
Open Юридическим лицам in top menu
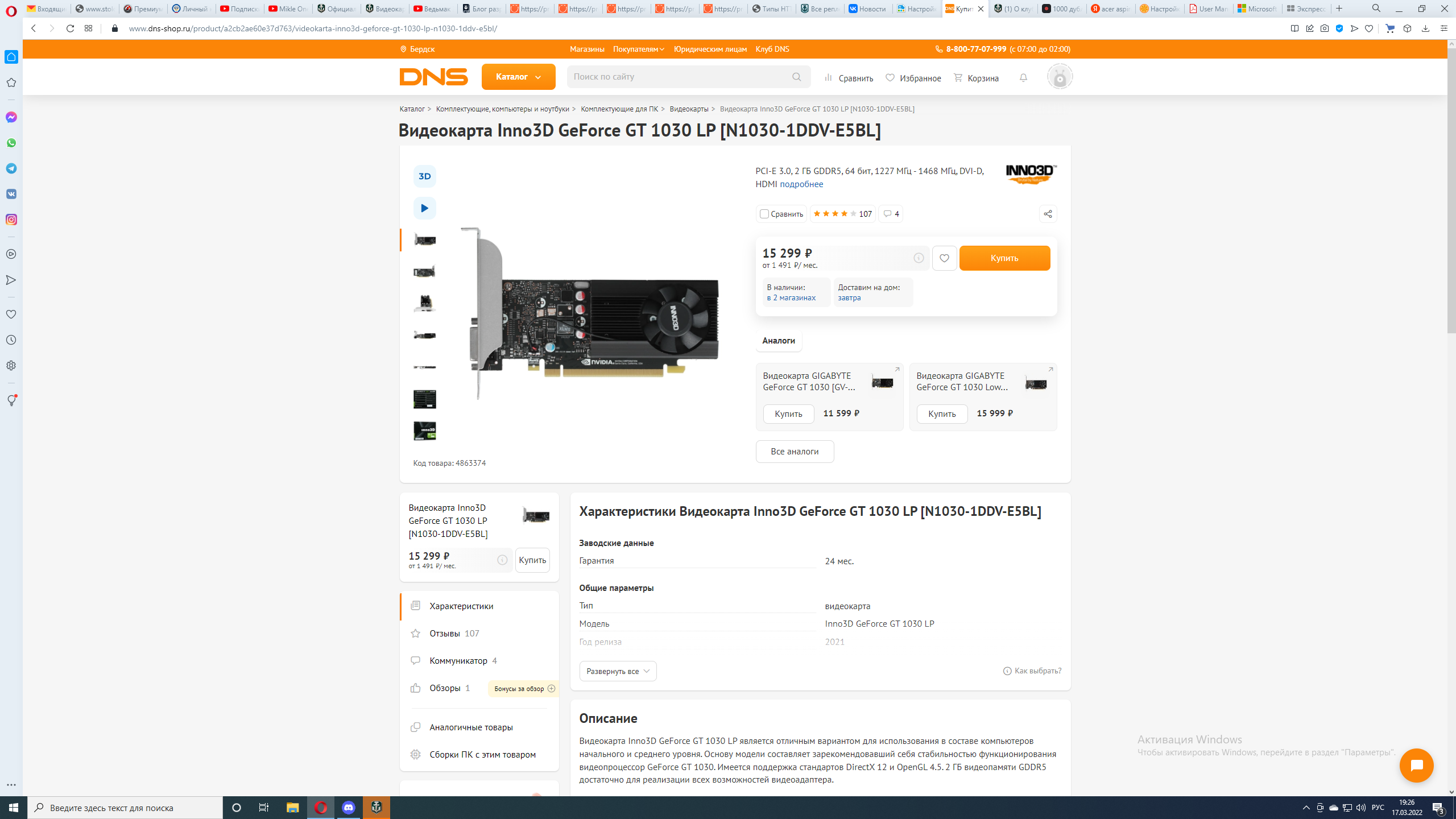pos(710,49)
